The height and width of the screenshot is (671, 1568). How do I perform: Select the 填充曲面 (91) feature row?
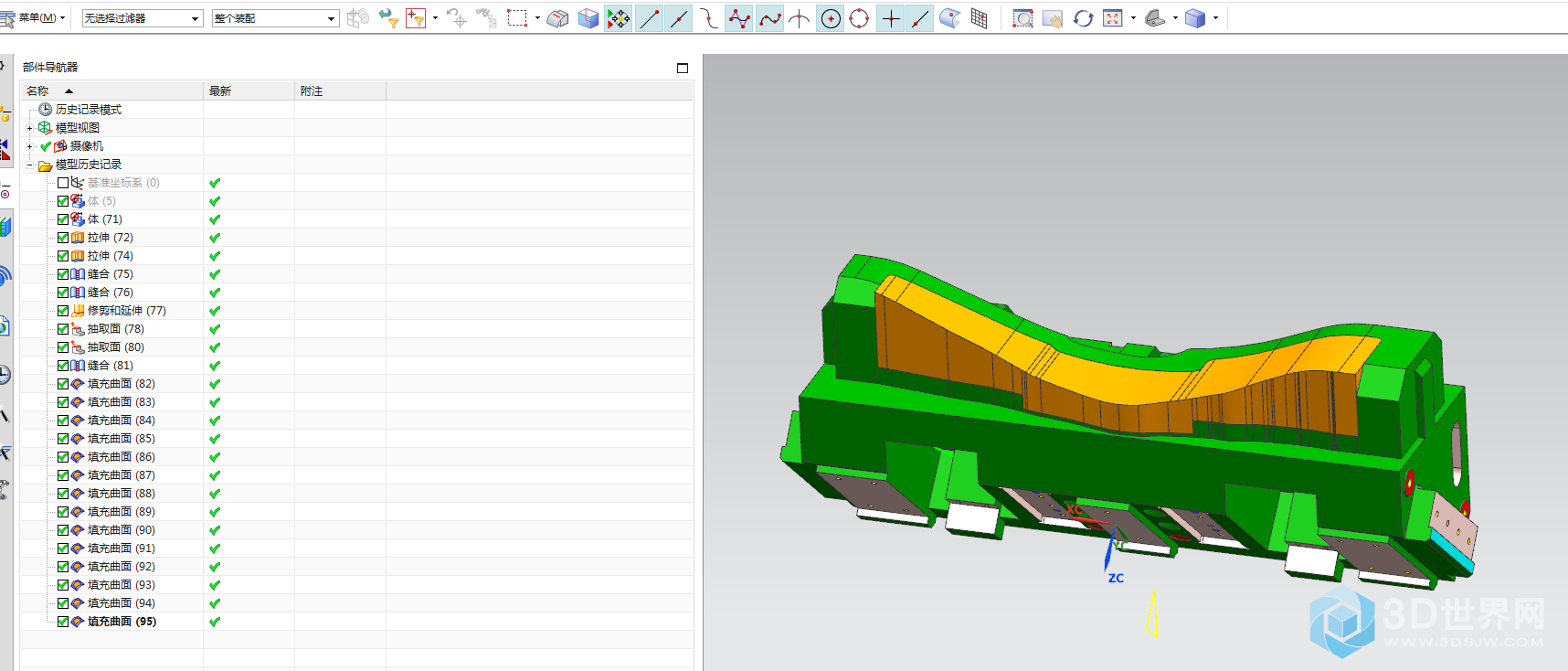[356, 549]
